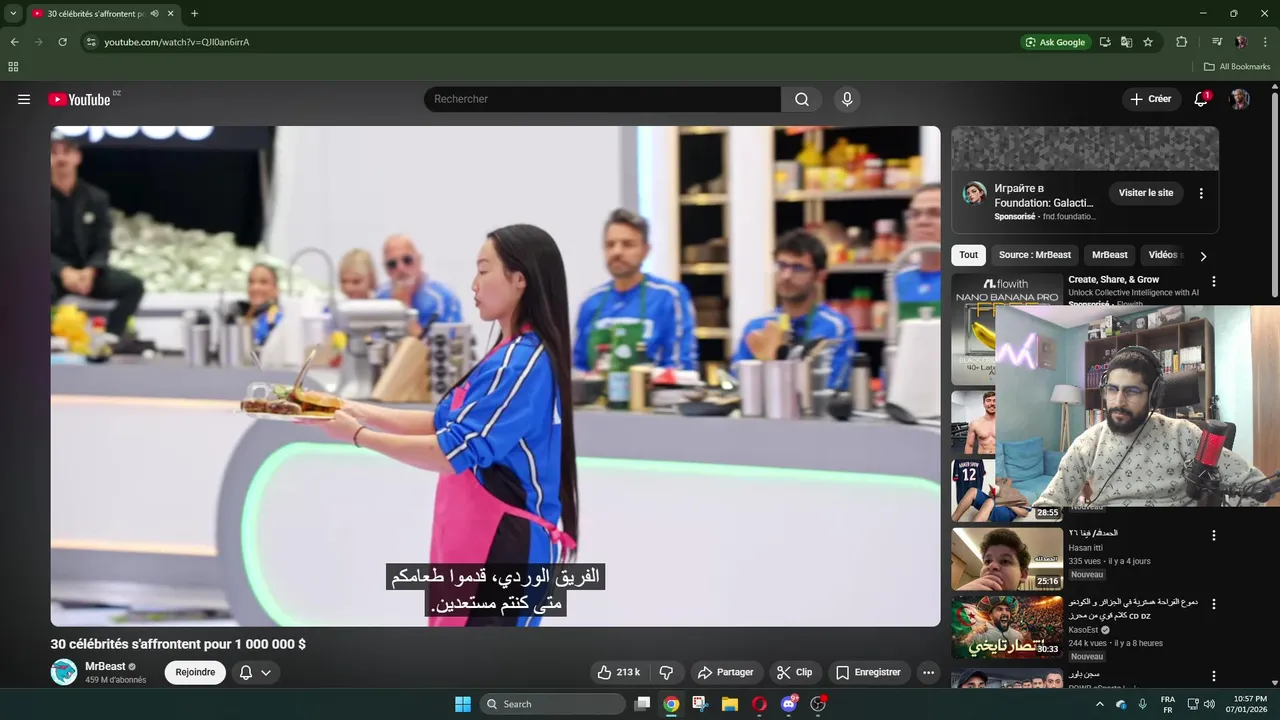Show hidden system tray icons
This screenshot has width=1280, height=720.
point(1100,704)
